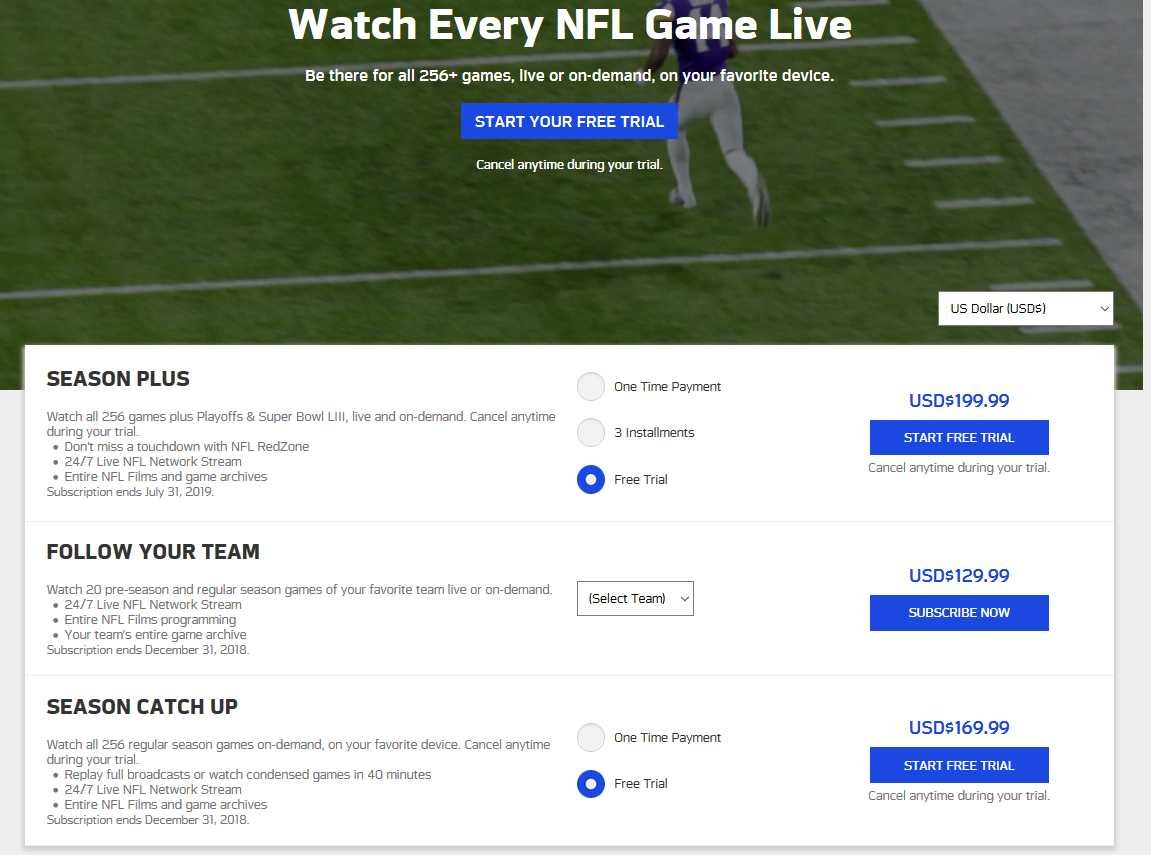Open the US Dollar currency dropdown
Screen dimensions: 1151x855
coord(1025,309)
